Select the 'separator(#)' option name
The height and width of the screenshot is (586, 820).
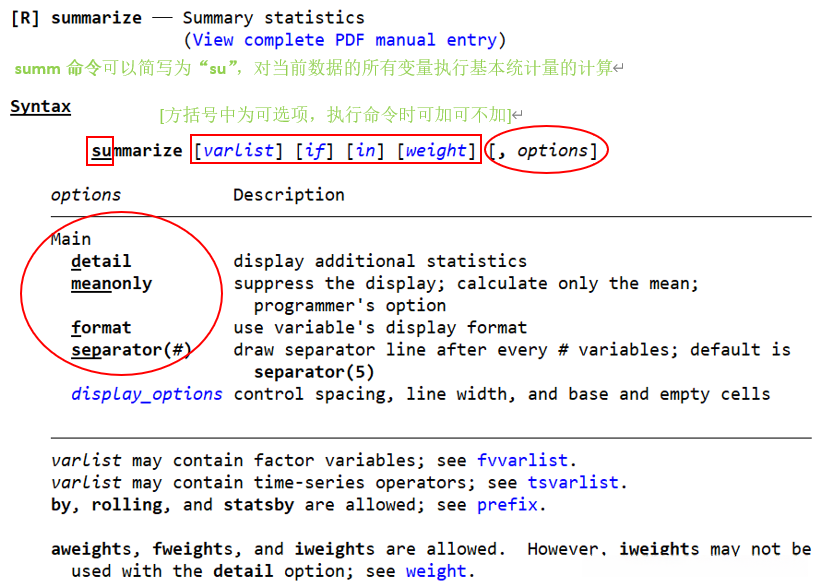(131, 350)
